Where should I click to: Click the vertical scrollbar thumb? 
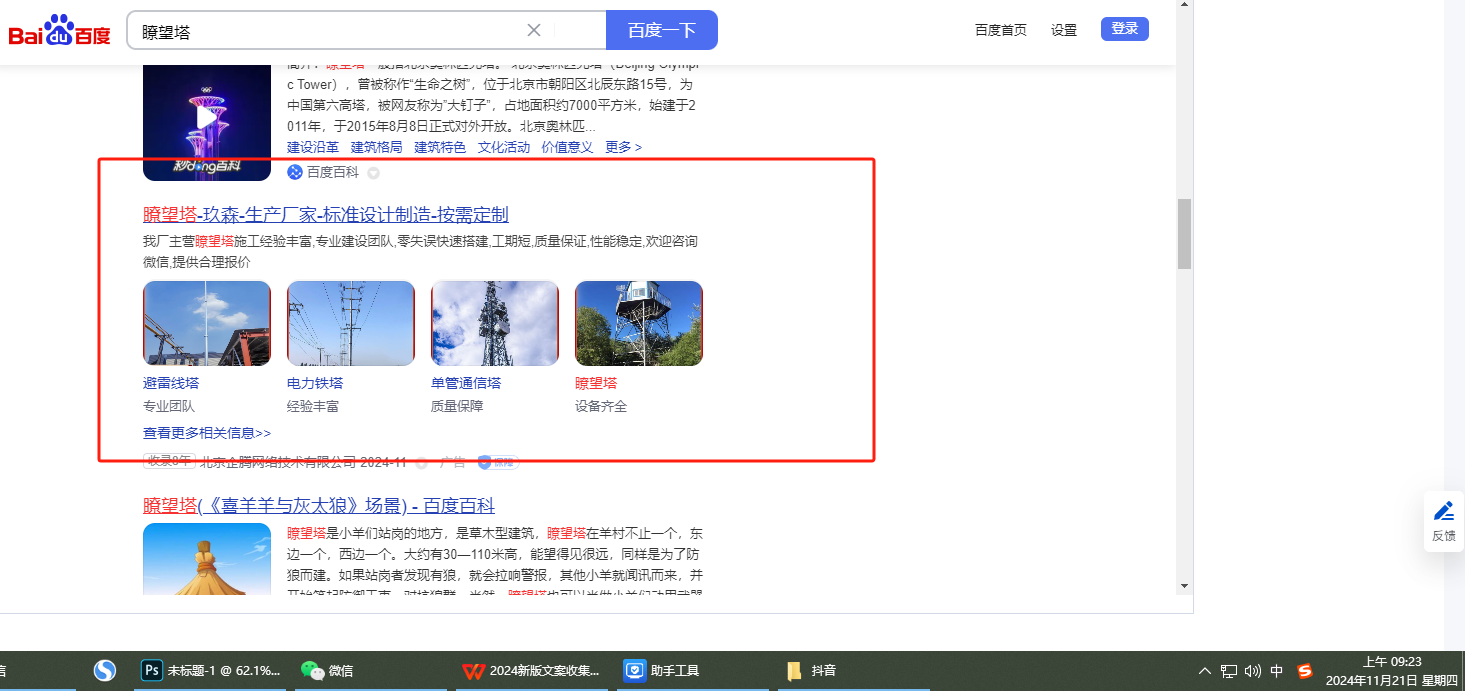pyautogui.click(x=1185, y=234)
